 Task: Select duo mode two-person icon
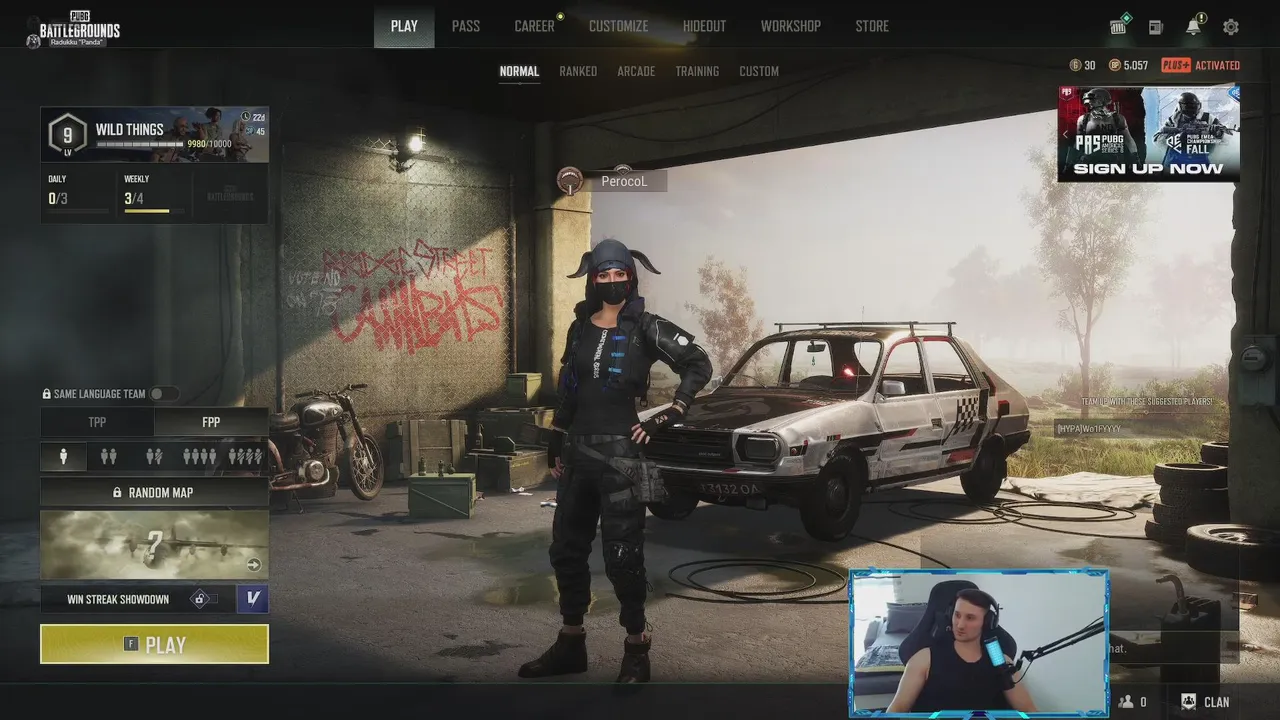click(108, 457)
